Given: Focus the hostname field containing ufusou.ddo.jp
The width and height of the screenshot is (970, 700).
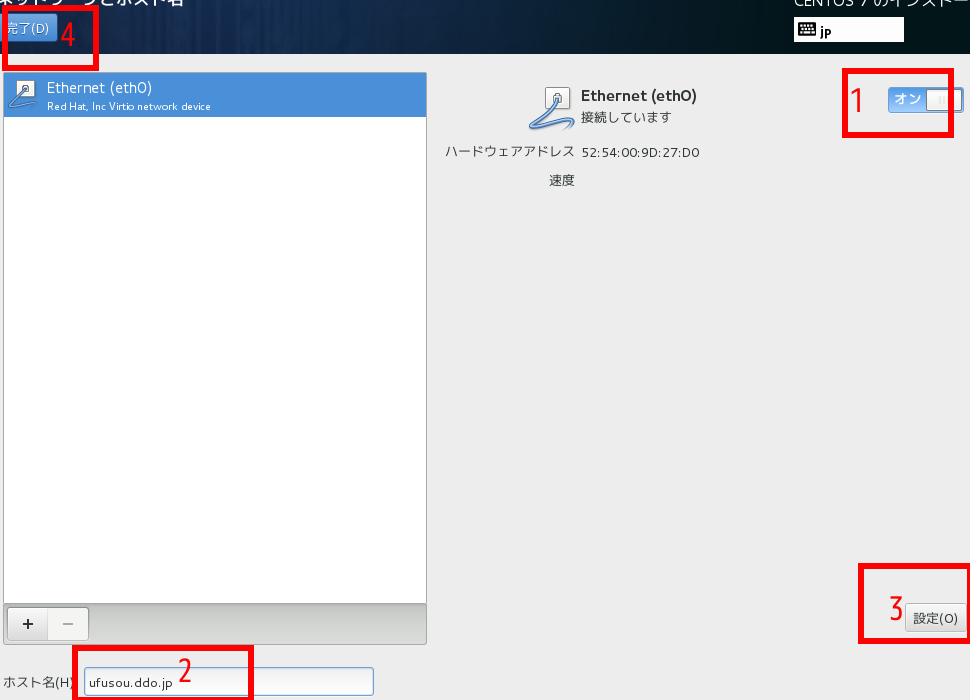Looking at the screenshot, I should point(228,682).
